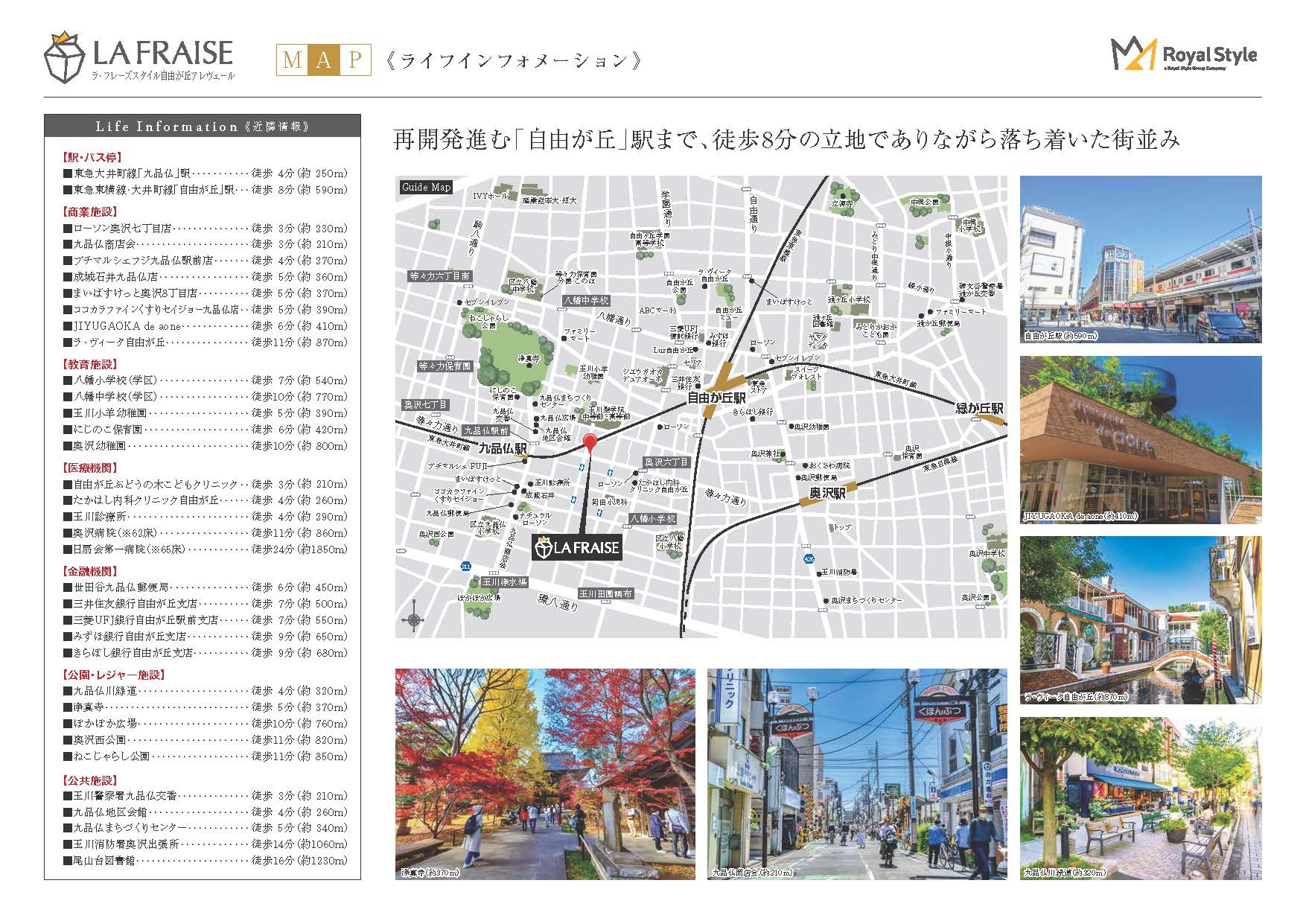Image resolution: width=1306 pixels, height=924 pixels.
Task: Open the 浄真寺 autumn leaves photo
Action: coord(544,774)
